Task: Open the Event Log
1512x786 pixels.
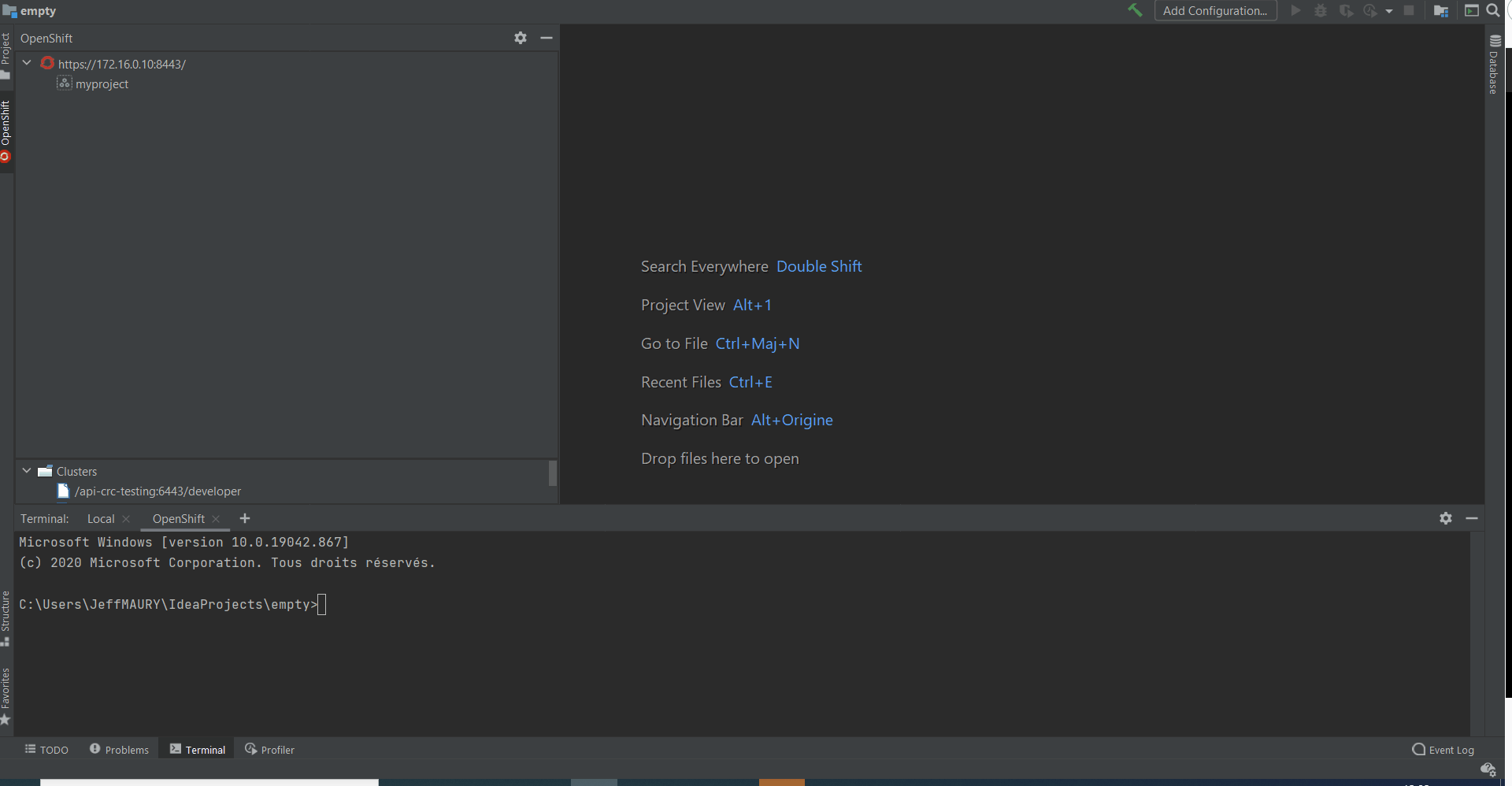Action: [1443, 750]
